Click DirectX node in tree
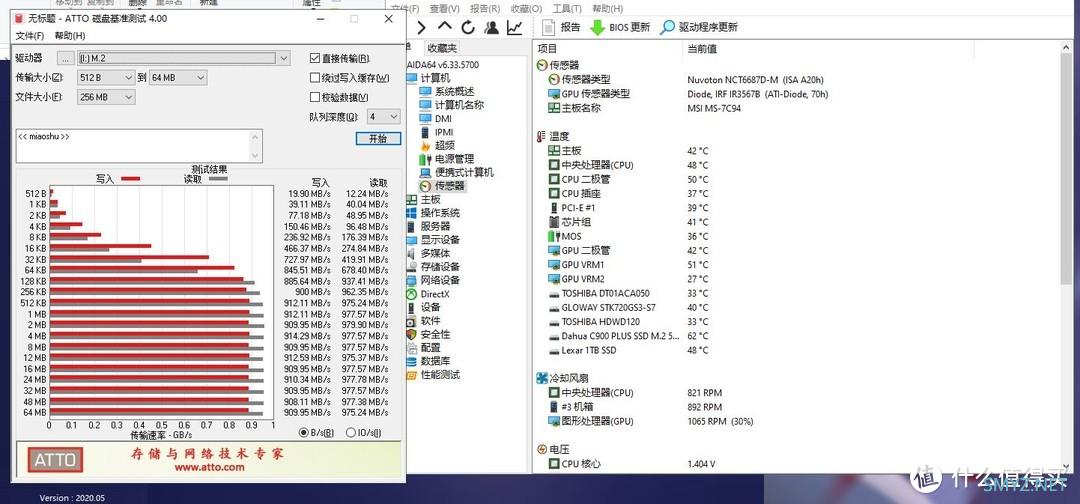 [x=427, y=294]
